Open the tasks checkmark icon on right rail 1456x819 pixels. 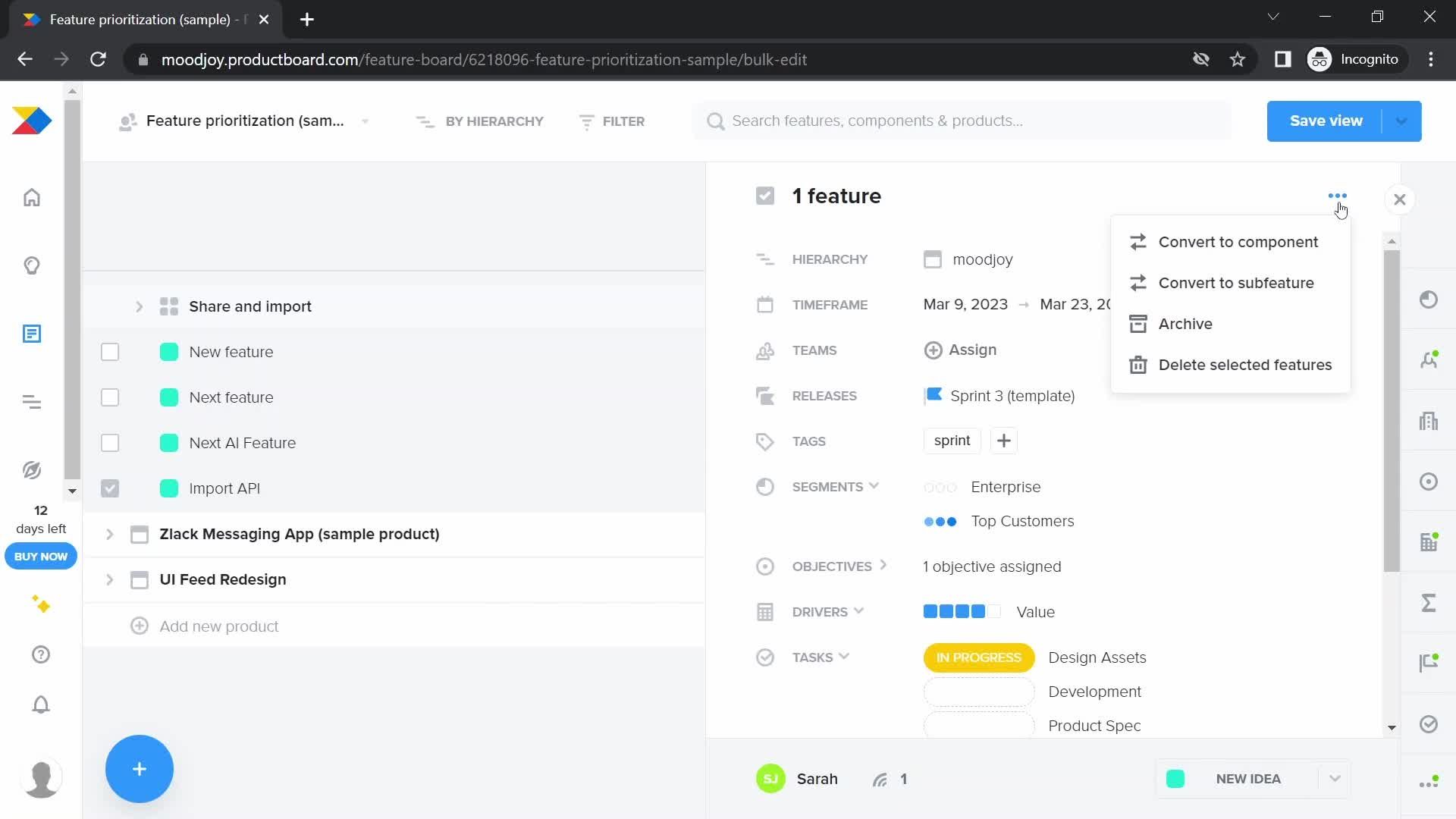tap(1429, 724)
